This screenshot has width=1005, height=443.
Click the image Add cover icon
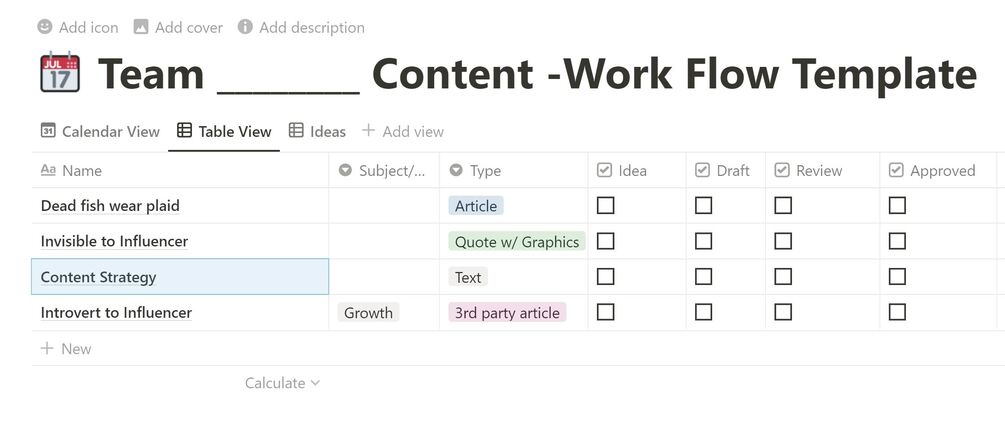[x=141, y=27]
